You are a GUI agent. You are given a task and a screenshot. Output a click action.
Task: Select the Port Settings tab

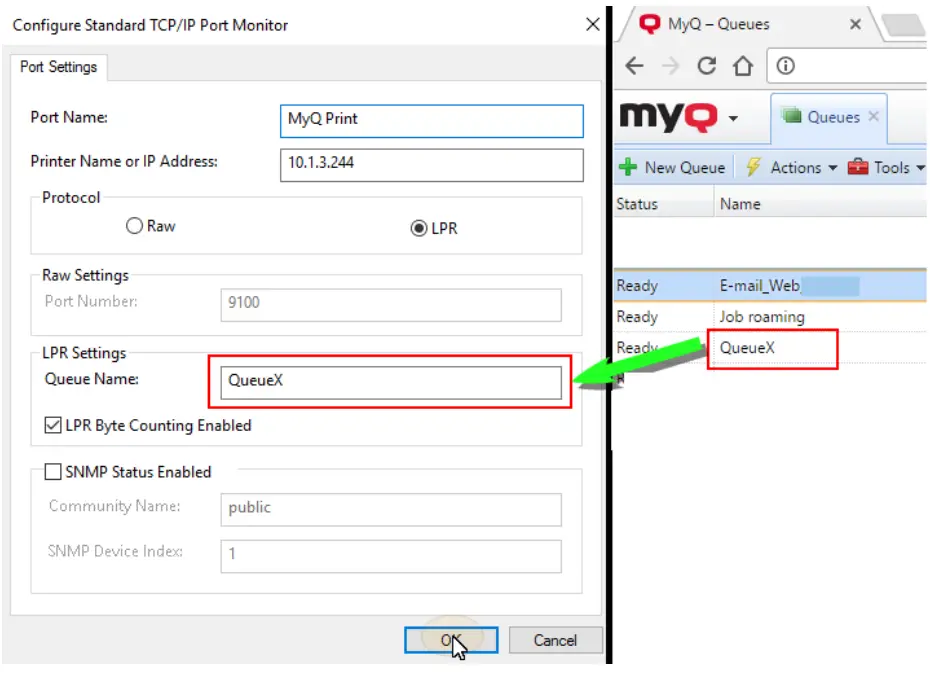[58, 69]
